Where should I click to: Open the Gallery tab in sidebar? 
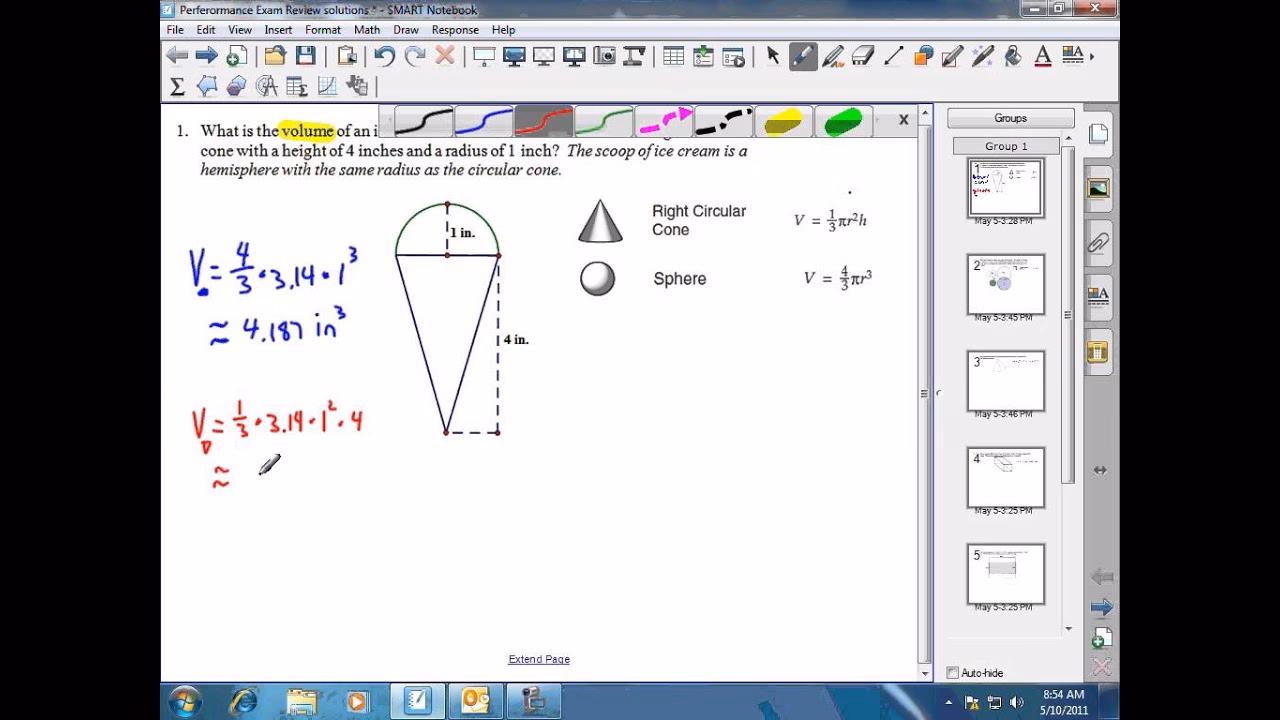click(1098, 189)
